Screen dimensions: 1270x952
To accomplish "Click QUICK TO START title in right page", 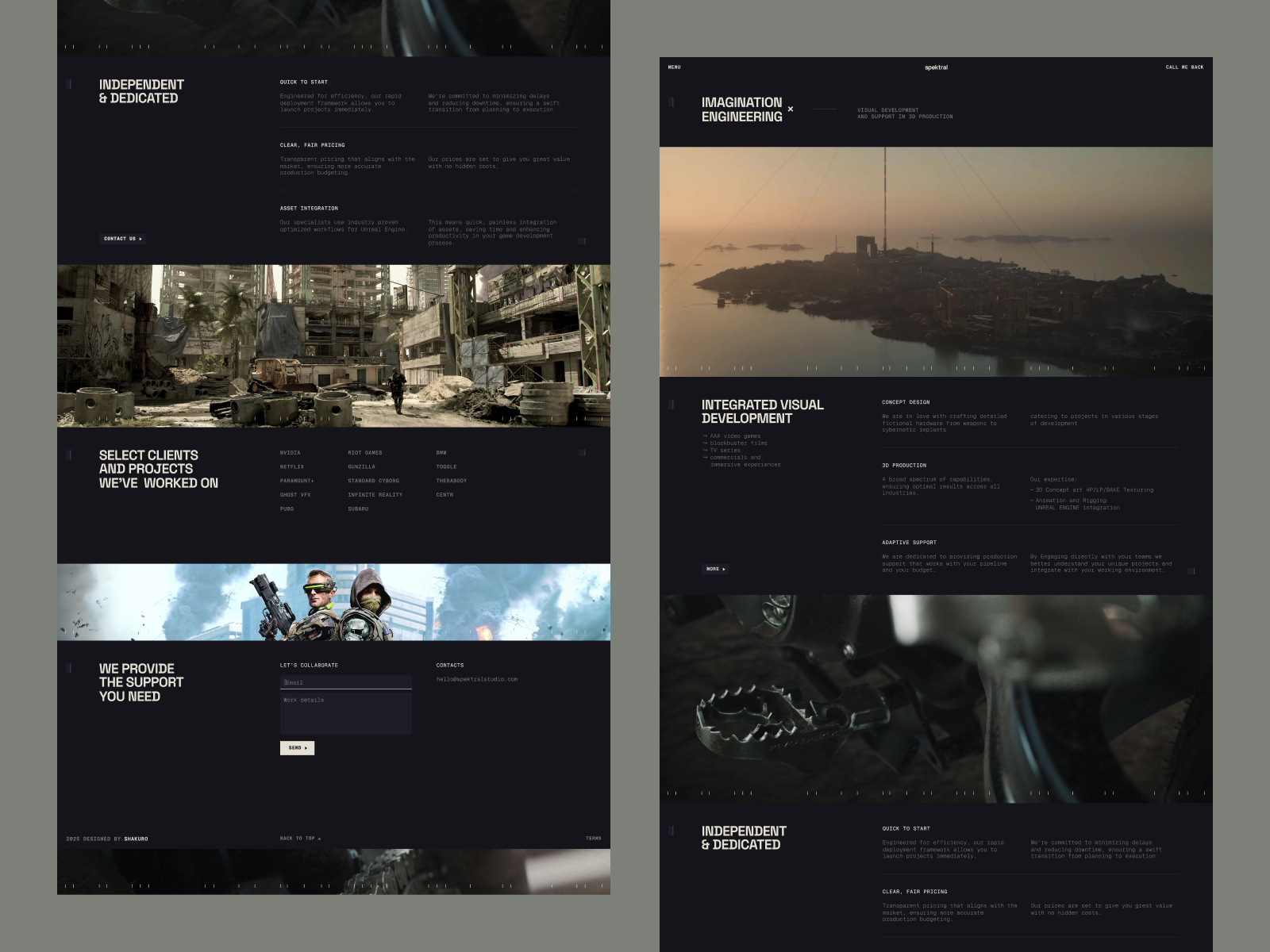I will click(x=906, y=829).
